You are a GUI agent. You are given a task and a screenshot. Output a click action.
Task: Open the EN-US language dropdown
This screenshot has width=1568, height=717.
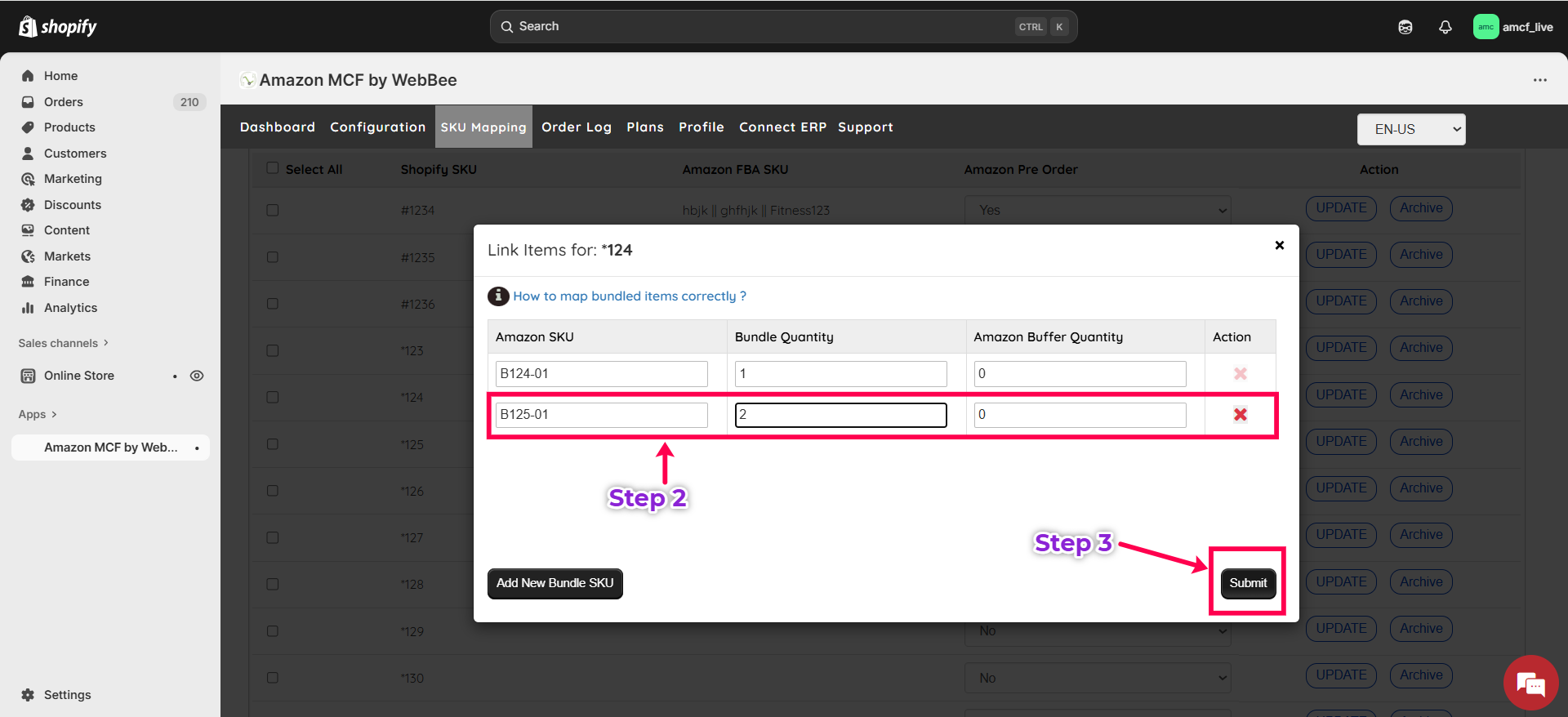[1410, 129]
